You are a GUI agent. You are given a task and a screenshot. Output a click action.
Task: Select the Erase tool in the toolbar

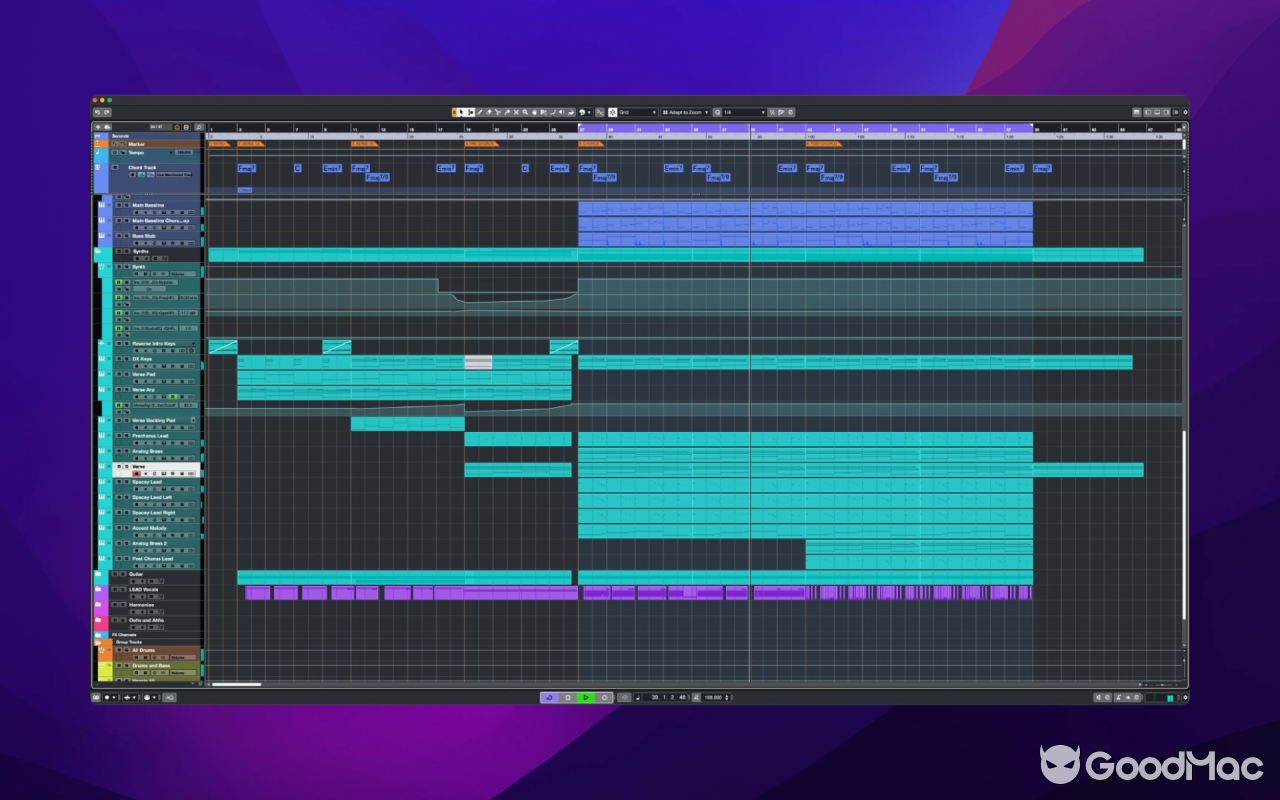coord(489,113)
